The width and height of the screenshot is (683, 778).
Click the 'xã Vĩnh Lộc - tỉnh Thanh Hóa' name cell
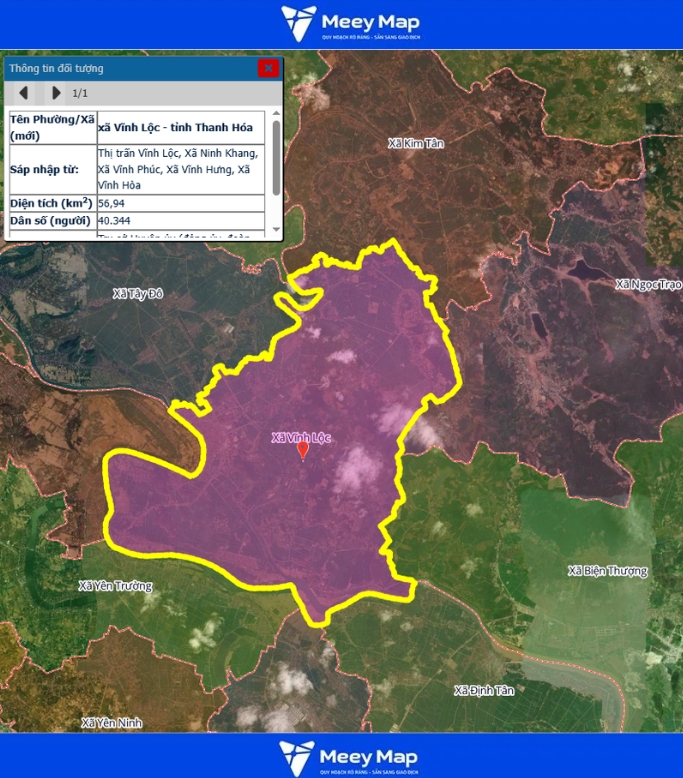tap(180, 127)
